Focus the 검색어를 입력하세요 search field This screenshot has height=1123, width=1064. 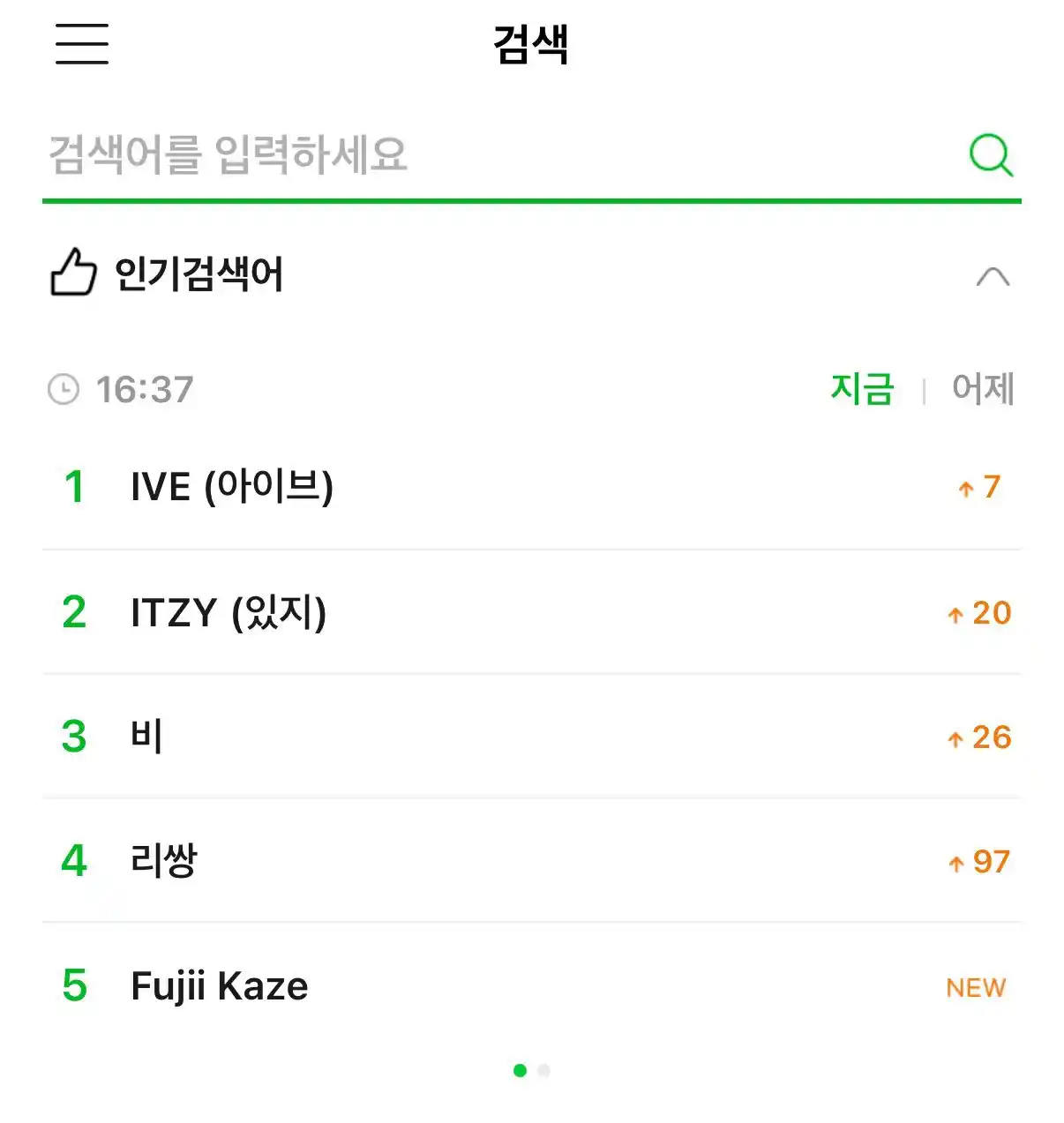point(503,155)
